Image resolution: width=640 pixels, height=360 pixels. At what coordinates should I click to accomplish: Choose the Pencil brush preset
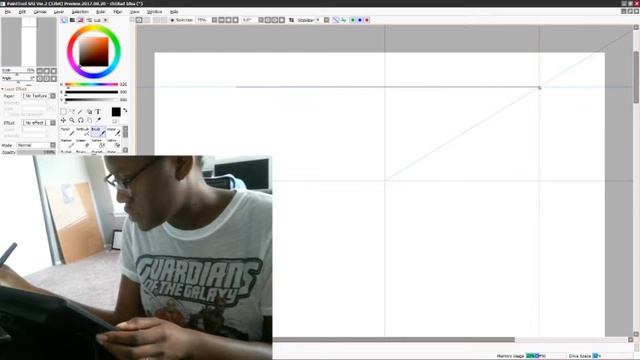pyautogui.click(x=67, y=131)
